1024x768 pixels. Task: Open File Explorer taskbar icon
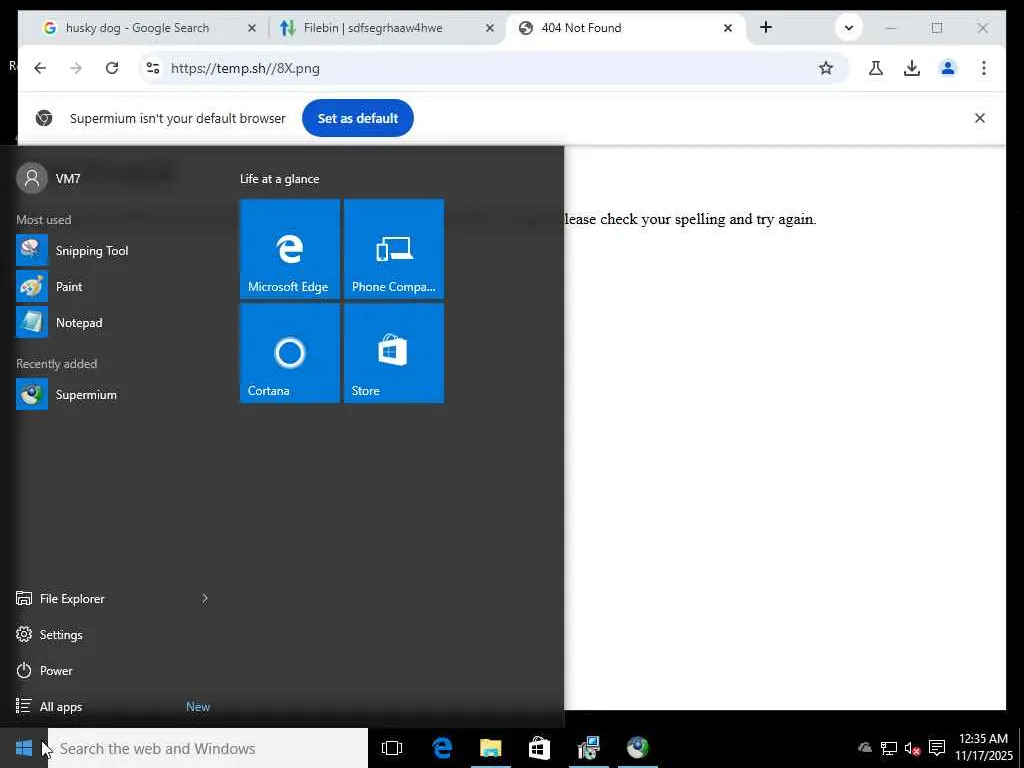[x=490, y=748]
